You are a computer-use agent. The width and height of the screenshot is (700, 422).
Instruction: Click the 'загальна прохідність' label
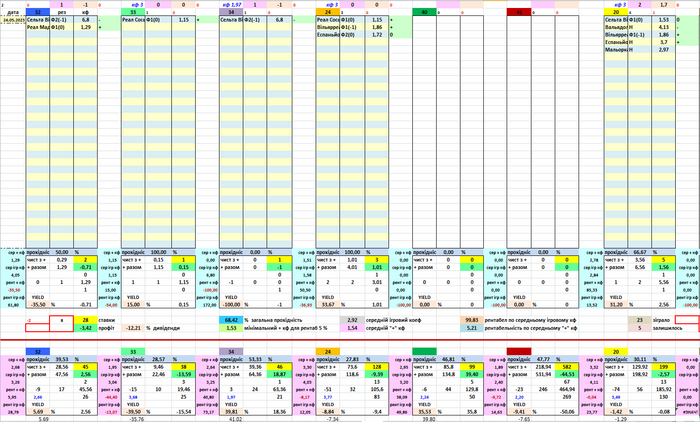[x=276, y=320]
